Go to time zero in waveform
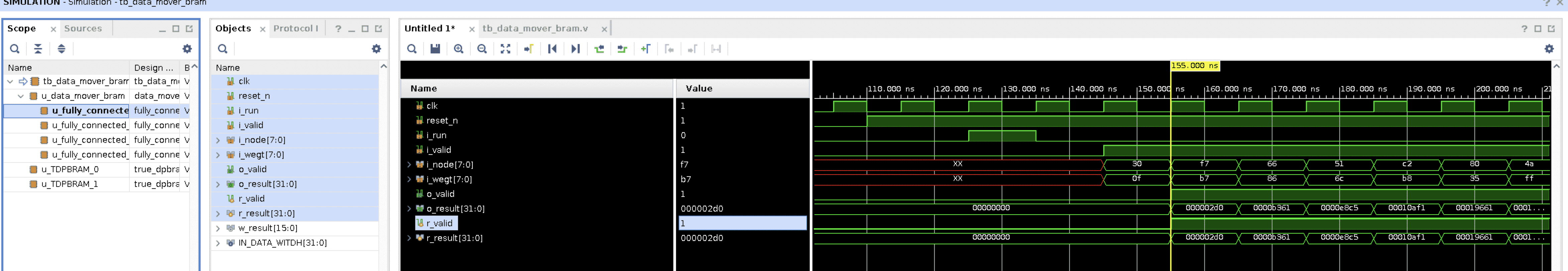The height and width of the screenshot is (271, 1568). click(x=552, y=49)
